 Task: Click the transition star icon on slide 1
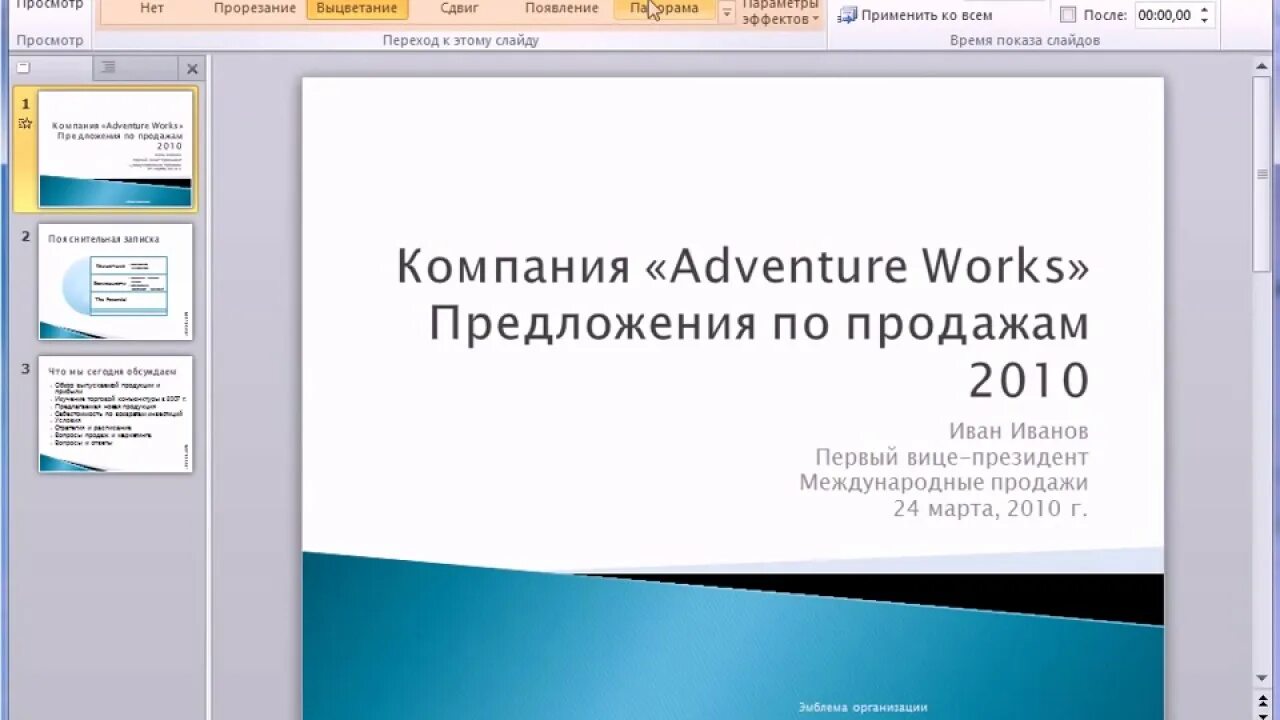click(x=26, y=123)
